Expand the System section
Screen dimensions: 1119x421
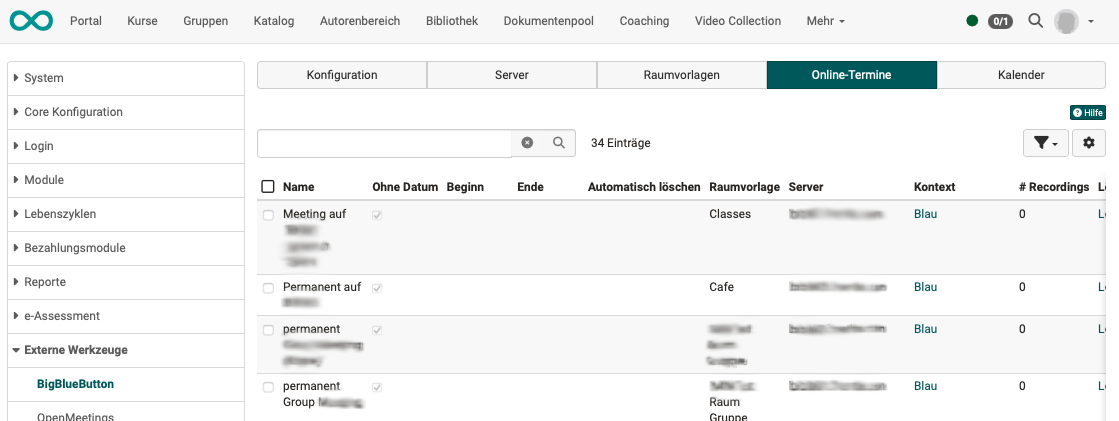126,78
